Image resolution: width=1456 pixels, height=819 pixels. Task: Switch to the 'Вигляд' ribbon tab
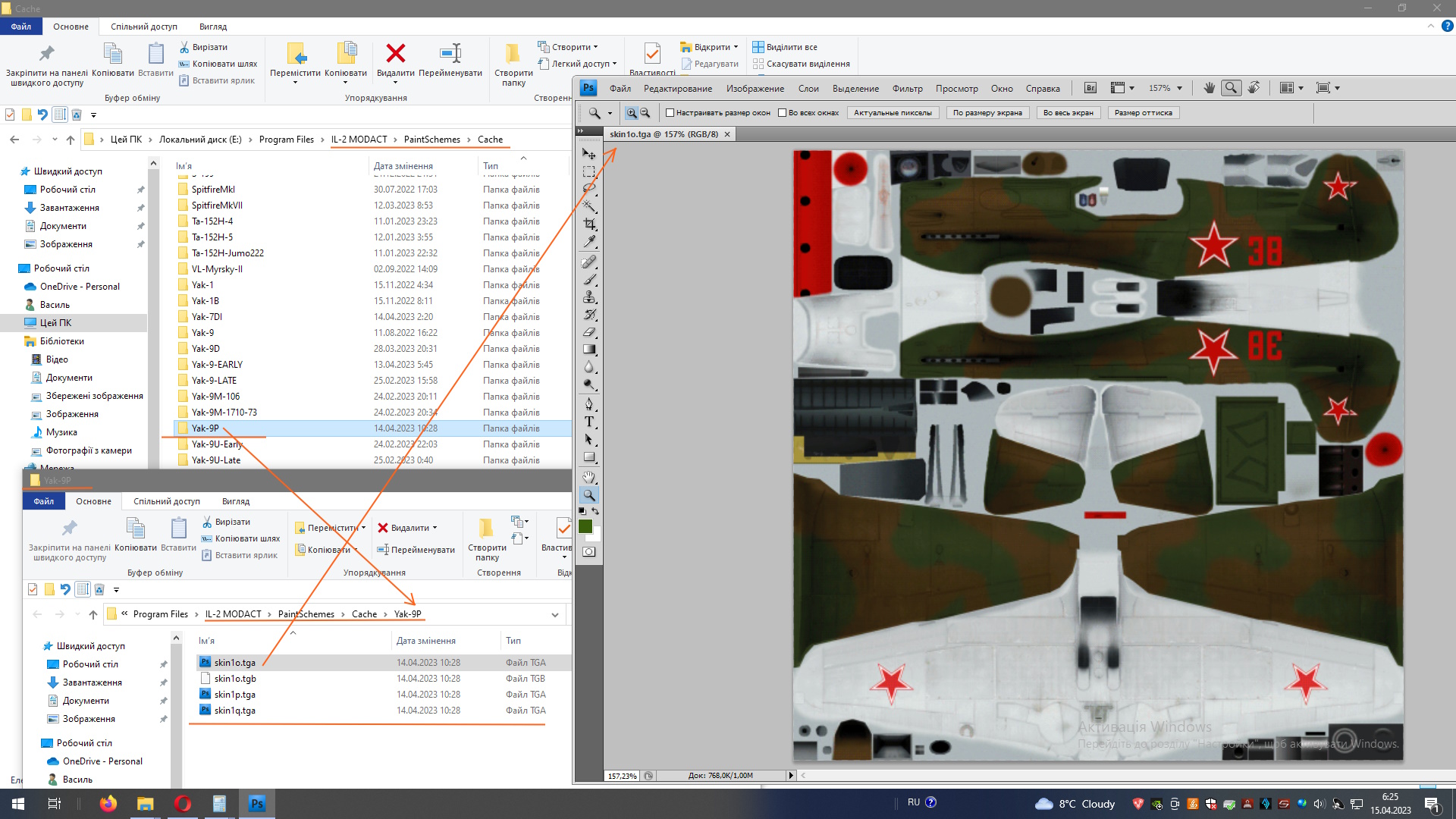coord(213,27)
